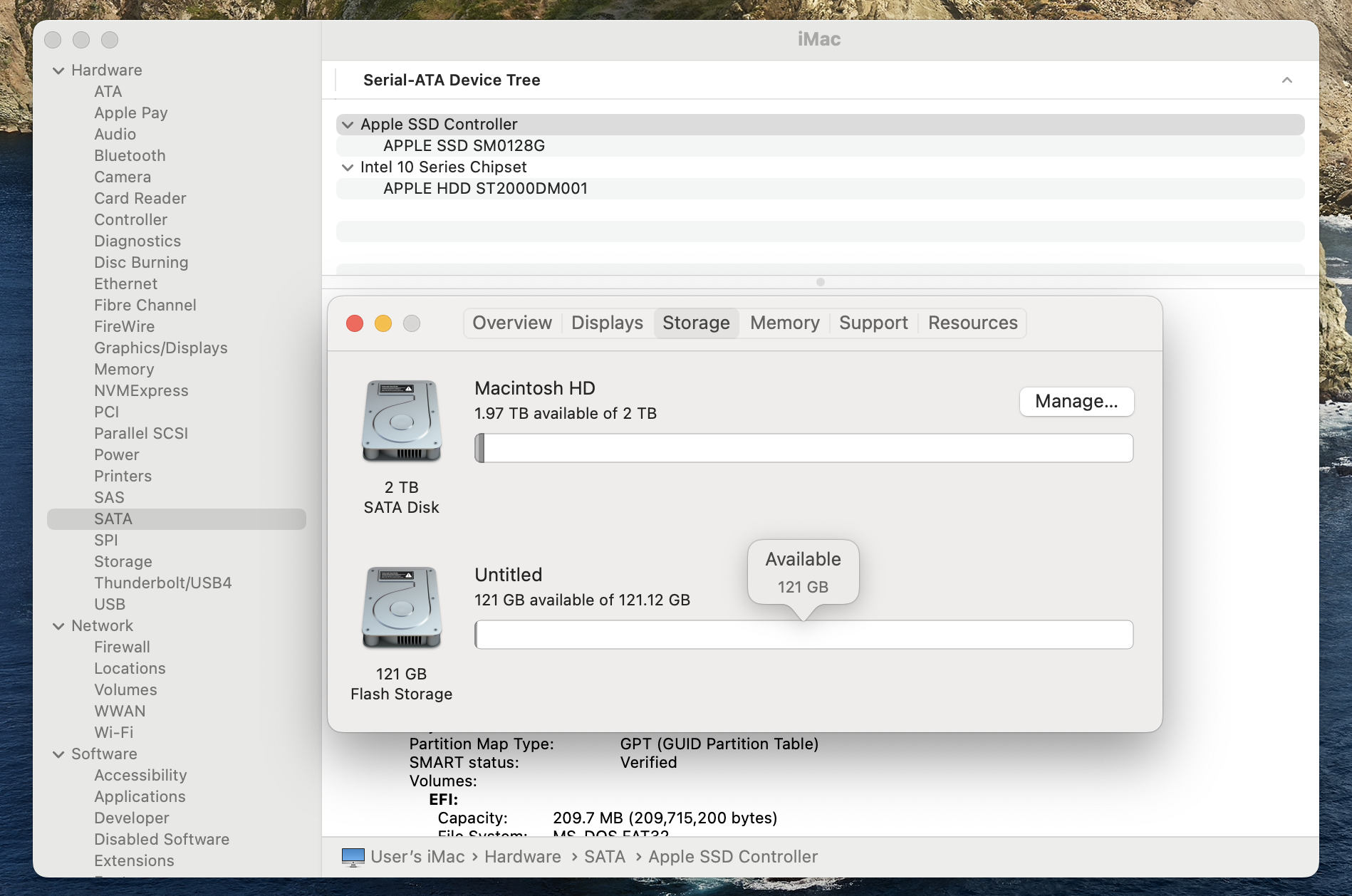Collapse the Intel 10 Series Chipset node
Screen dimensions: 1352x896
[x=348, y=167]
